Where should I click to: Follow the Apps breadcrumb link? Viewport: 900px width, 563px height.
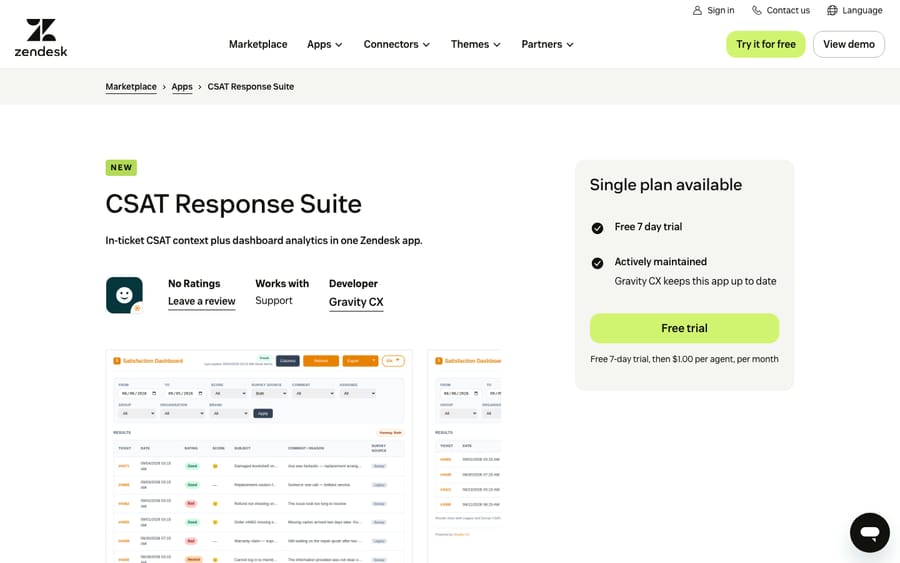pos(182,87)
